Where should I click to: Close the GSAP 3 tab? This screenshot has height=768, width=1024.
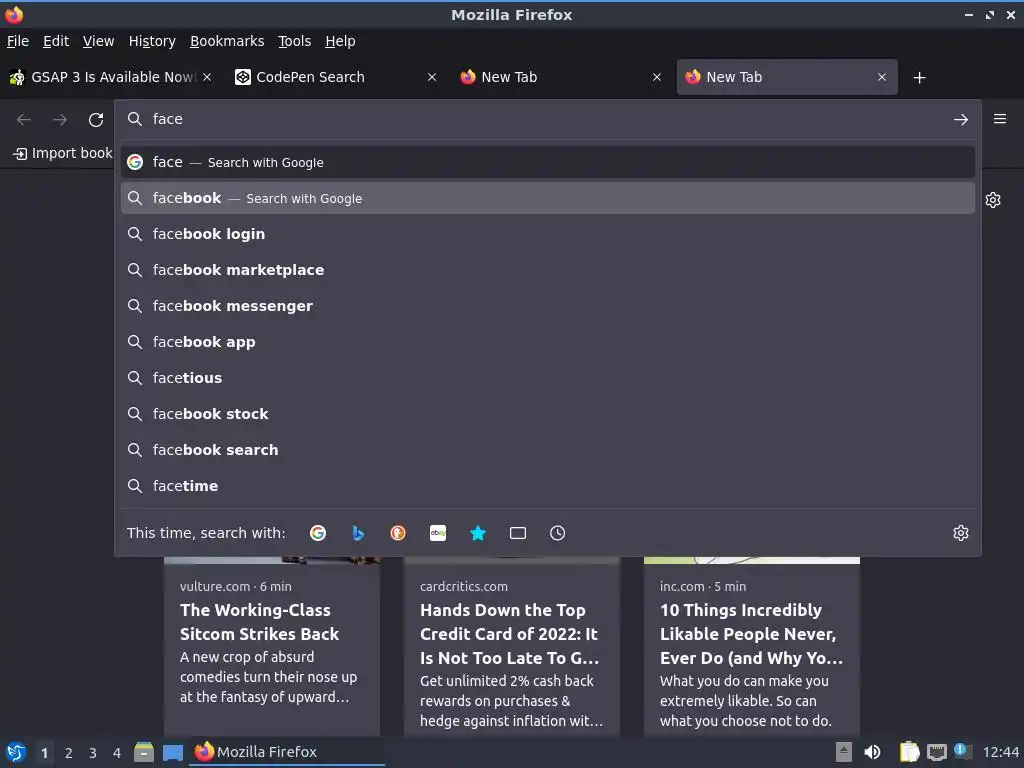(x=207, y=77)
